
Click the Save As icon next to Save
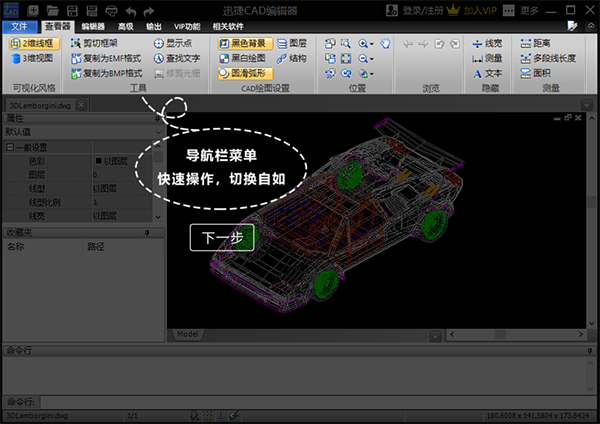pos(92,11)
